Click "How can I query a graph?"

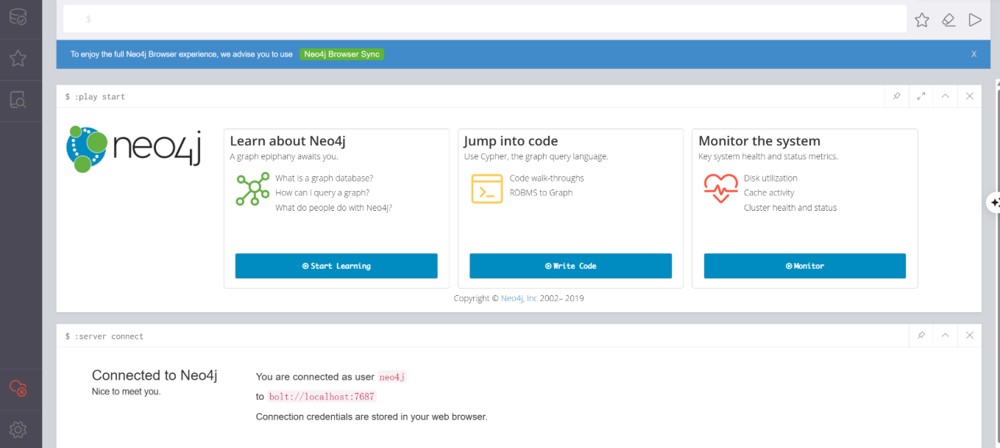pyautogui.click(x=323, y=193)
